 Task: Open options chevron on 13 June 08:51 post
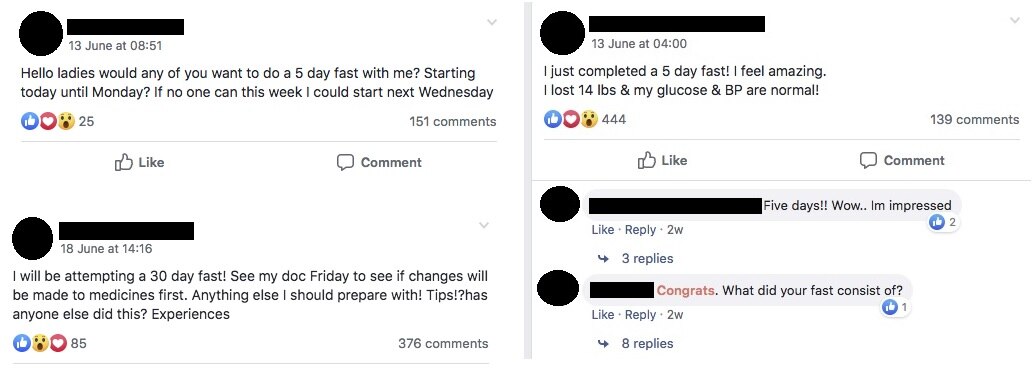pos(492,22)
